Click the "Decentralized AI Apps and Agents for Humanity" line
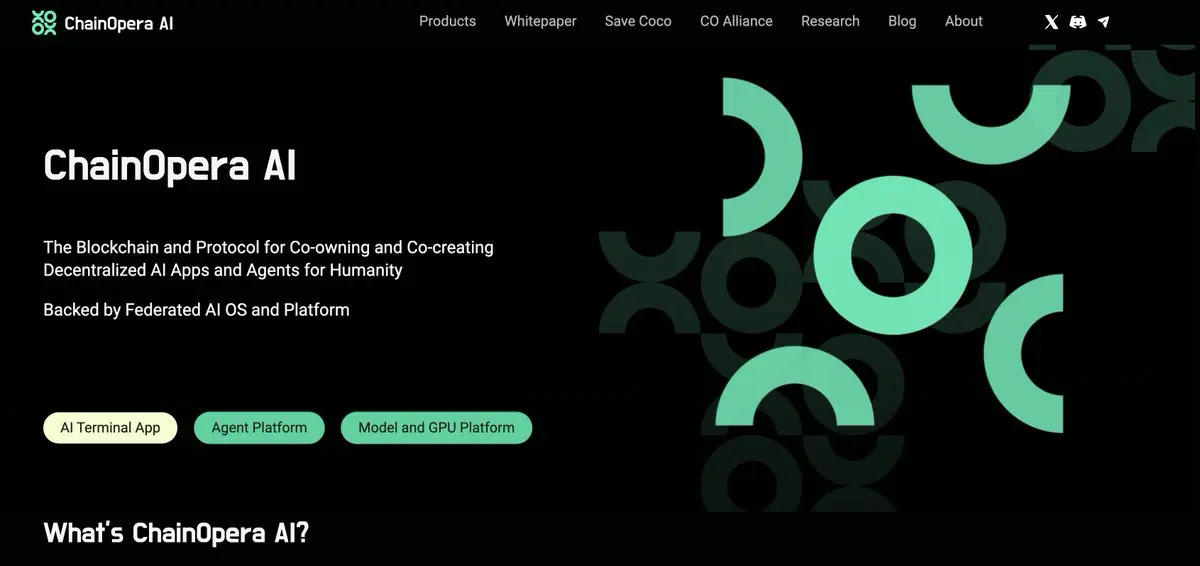Viewport: 1200px width, 566px height. (223, 270)
